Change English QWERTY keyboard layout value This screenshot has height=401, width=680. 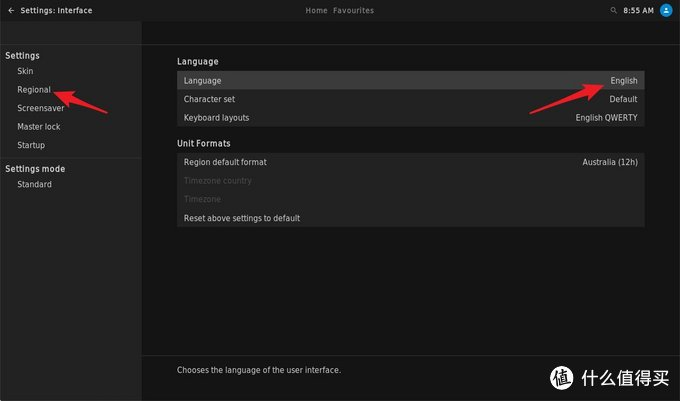pyautogui.click(x=606, y=117)
